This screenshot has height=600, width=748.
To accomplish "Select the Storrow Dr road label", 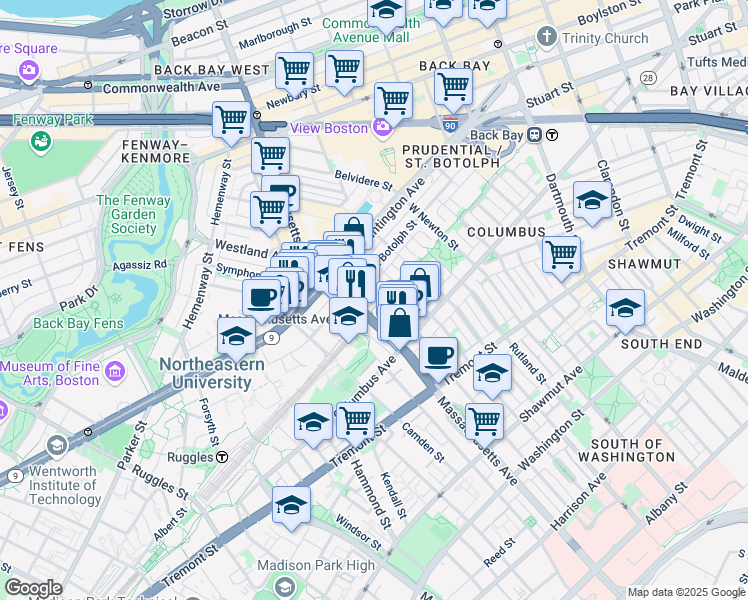I will 193,10.
